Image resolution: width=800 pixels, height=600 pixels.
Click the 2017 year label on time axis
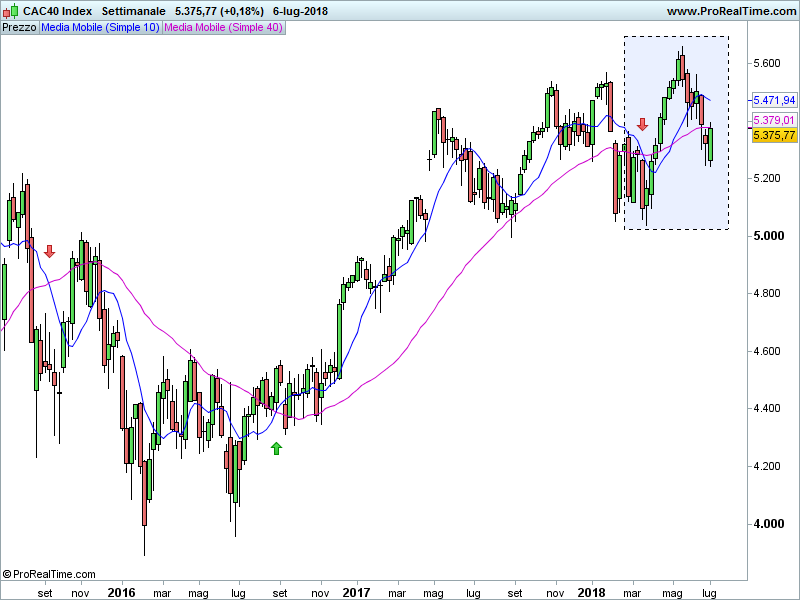(356, 592)
